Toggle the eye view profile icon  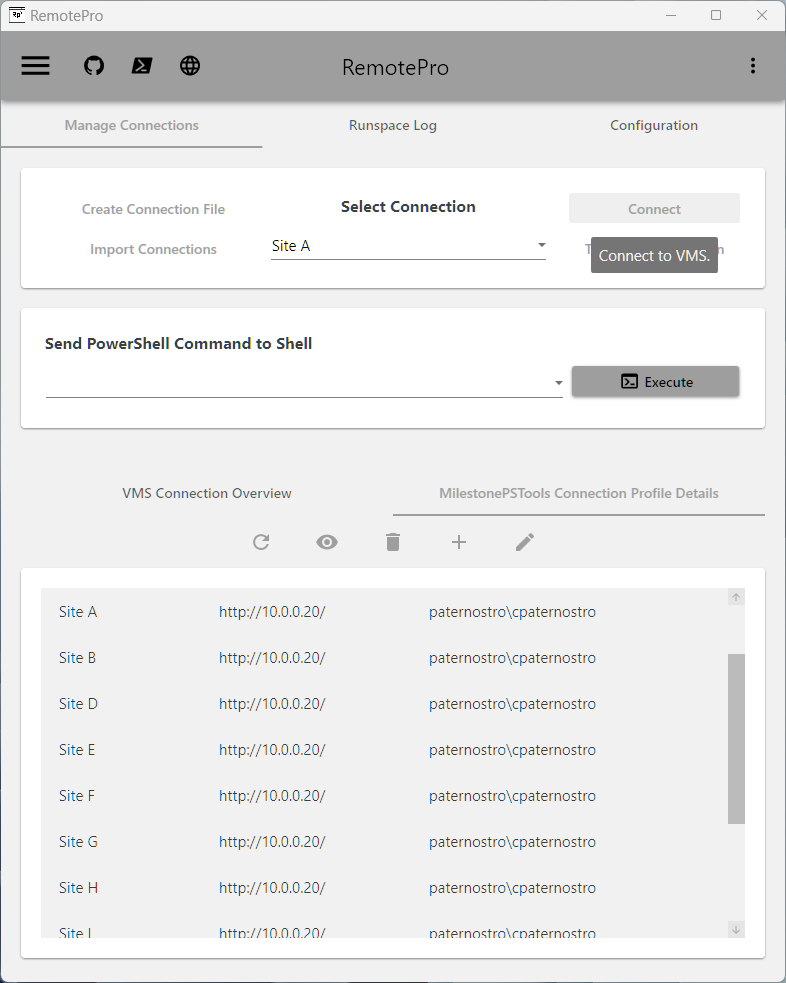(x=327, y=542)
